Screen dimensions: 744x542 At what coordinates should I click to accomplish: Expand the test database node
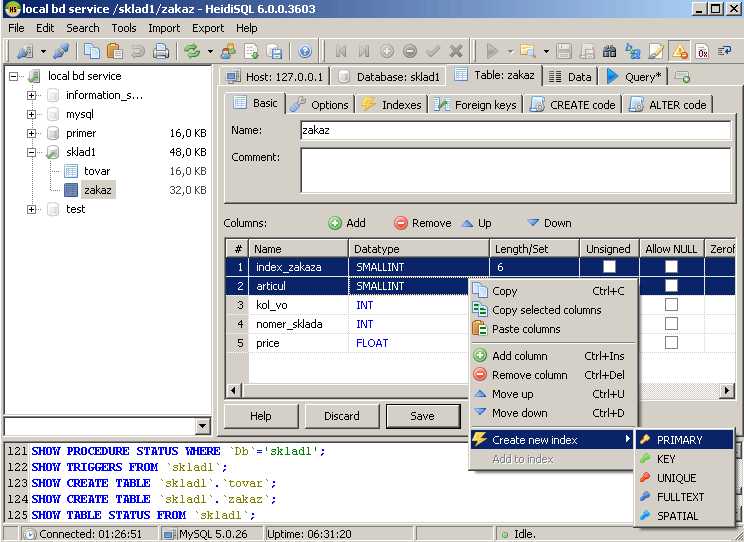(31, 209)
